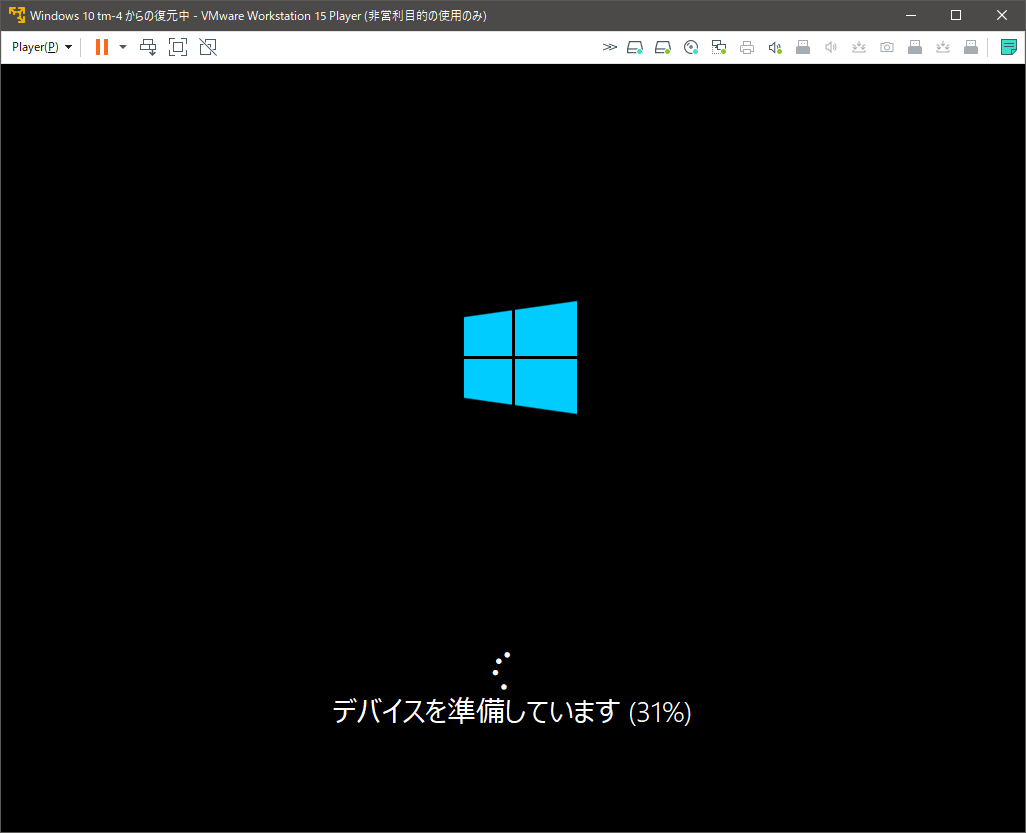1026x833 pixels.
Task: Send Ctrl+Alt+Del to the virtual machine
Action: pyautogui.click(x=149, y=47)
